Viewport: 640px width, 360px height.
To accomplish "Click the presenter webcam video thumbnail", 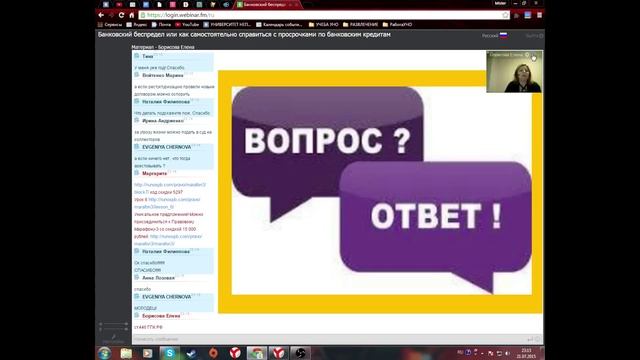I will pyautogui.click(x=514, y=71).
